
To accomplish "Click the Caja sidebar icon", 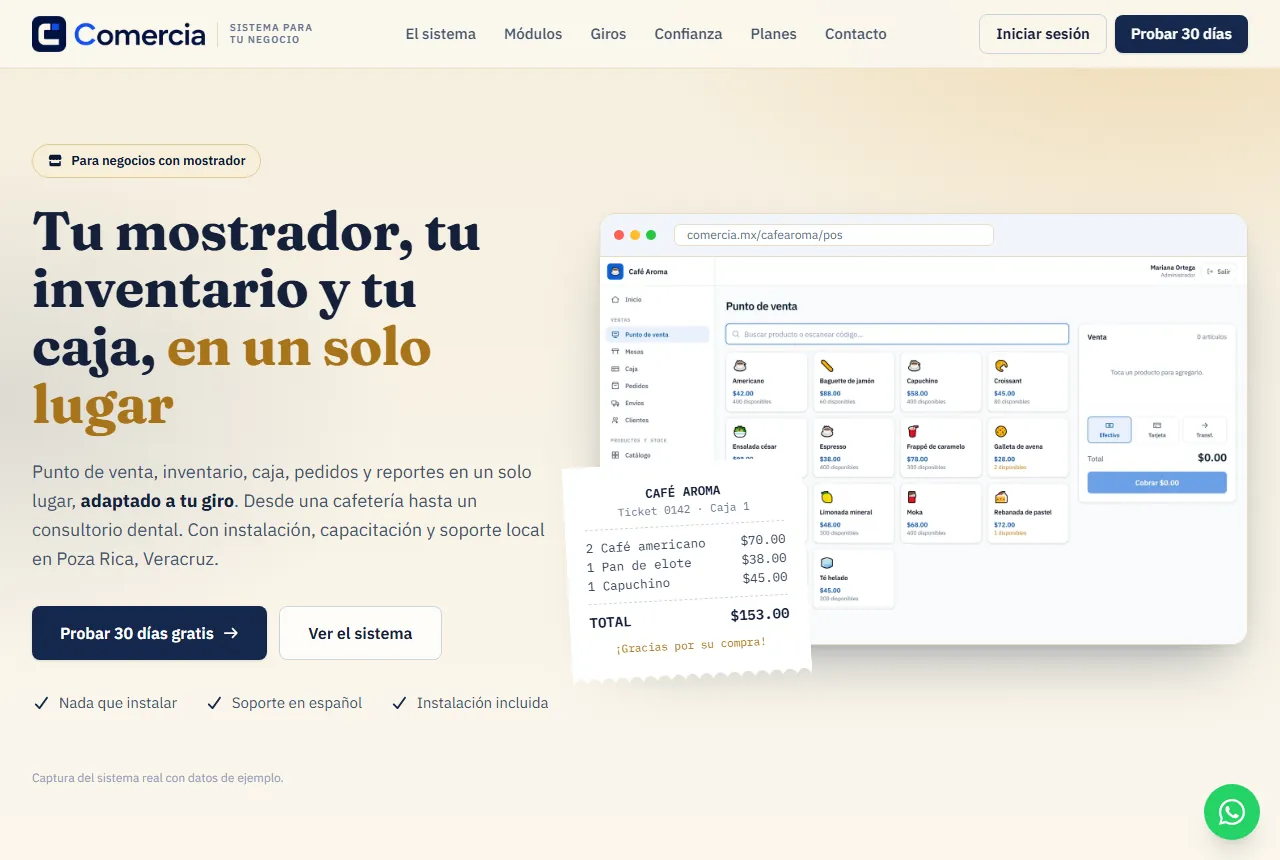I will (x=615, y=369).
